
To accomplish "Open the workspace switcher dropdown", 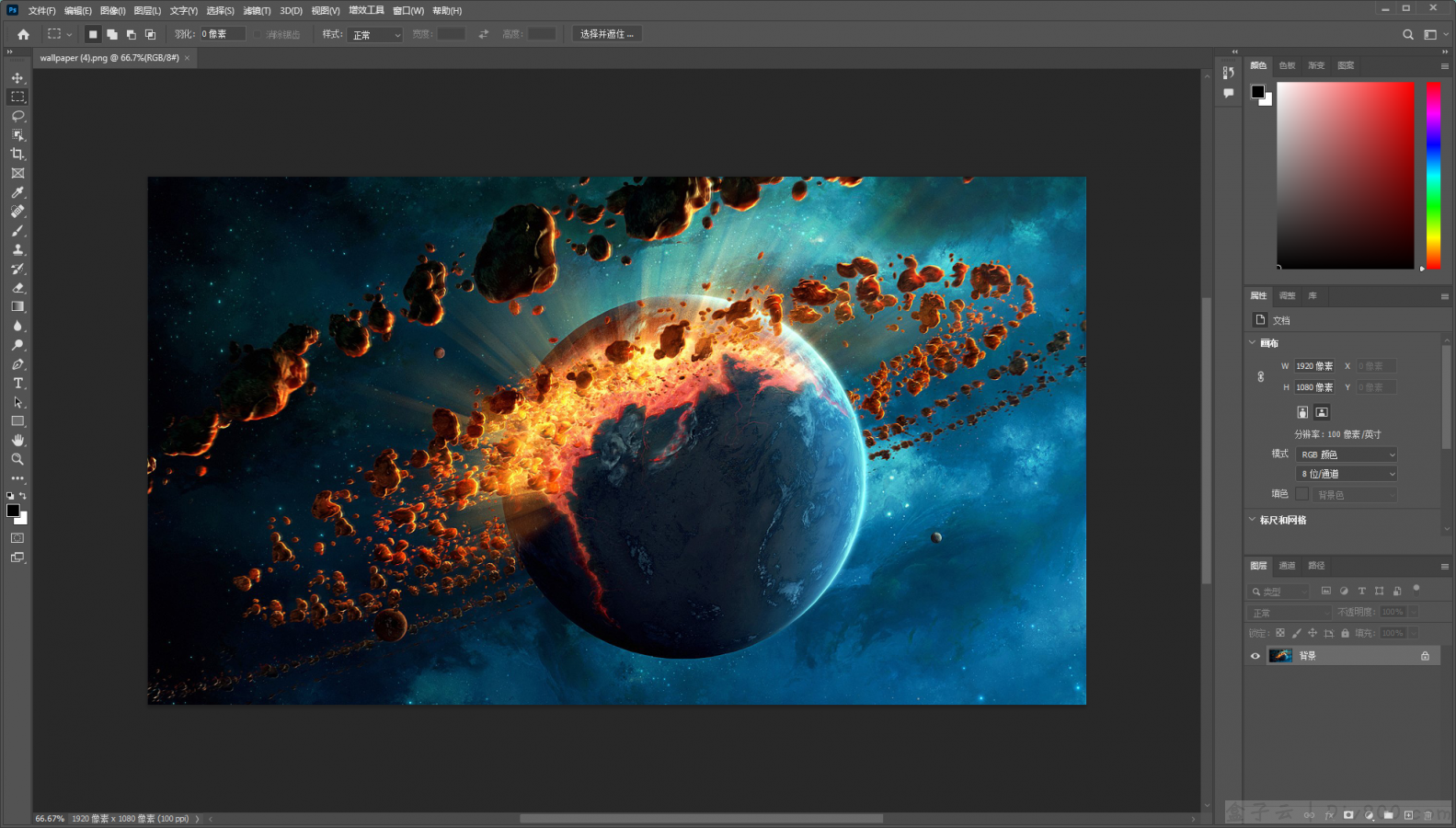I will tap(1435, 34).
